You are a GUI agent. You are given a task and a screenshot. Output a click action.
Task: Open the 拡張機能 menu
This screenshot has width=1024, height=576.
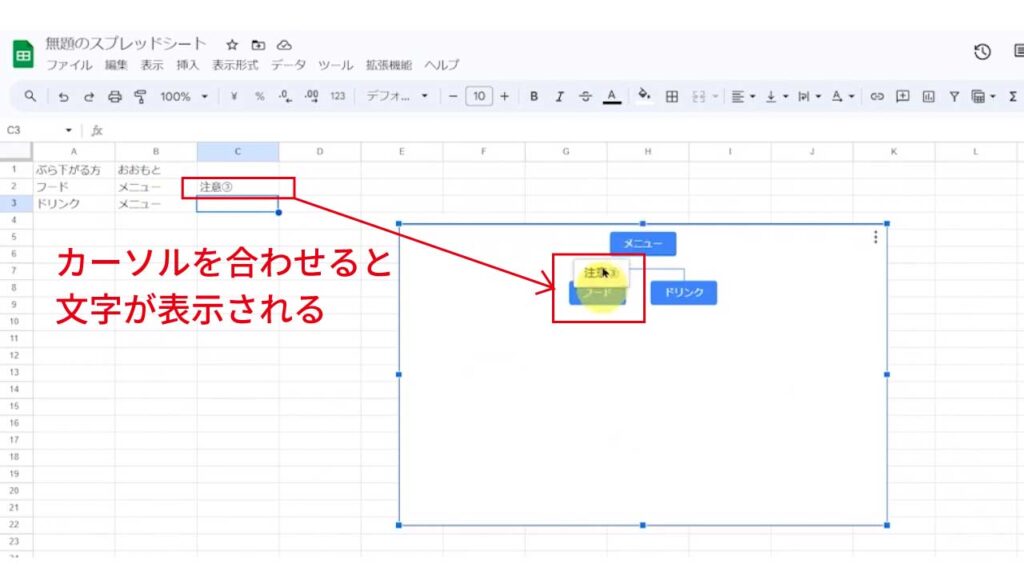389,65
